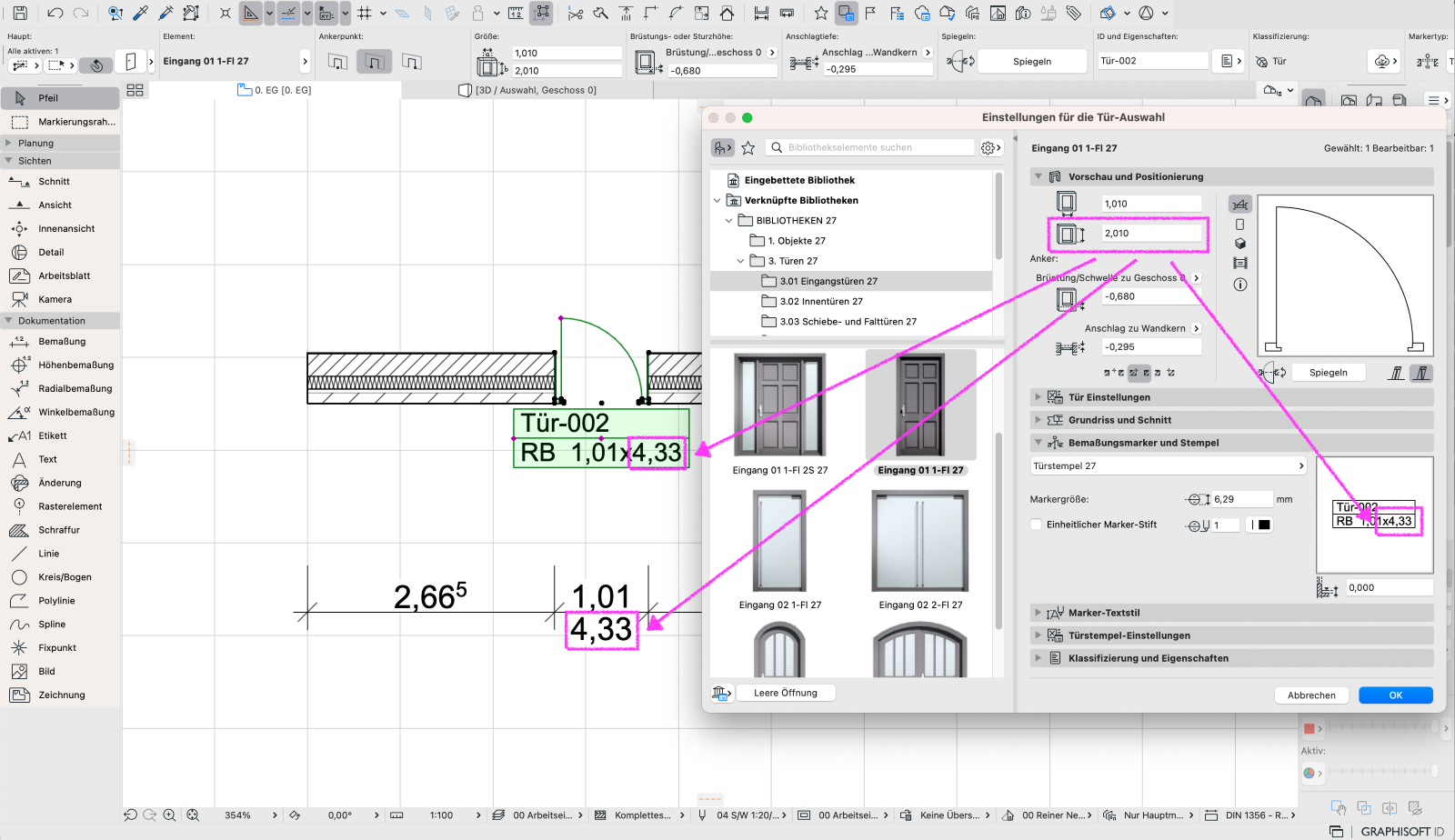Click the undo arrow in toolbar
1455x840 pixels.
point(55,13)
